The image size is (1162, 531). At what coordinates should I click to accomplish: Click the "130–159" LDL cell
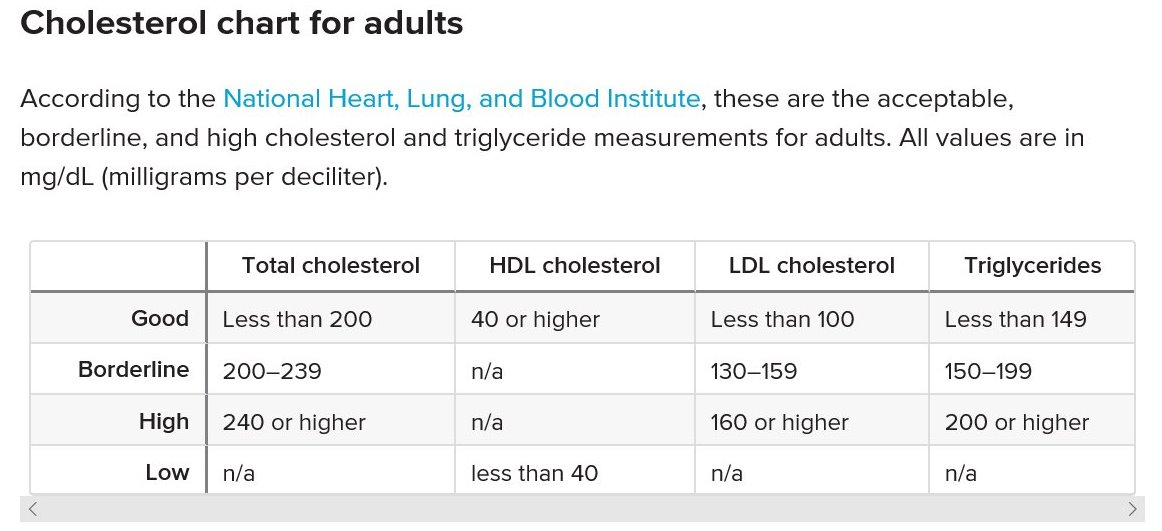(x=754, y=371)
